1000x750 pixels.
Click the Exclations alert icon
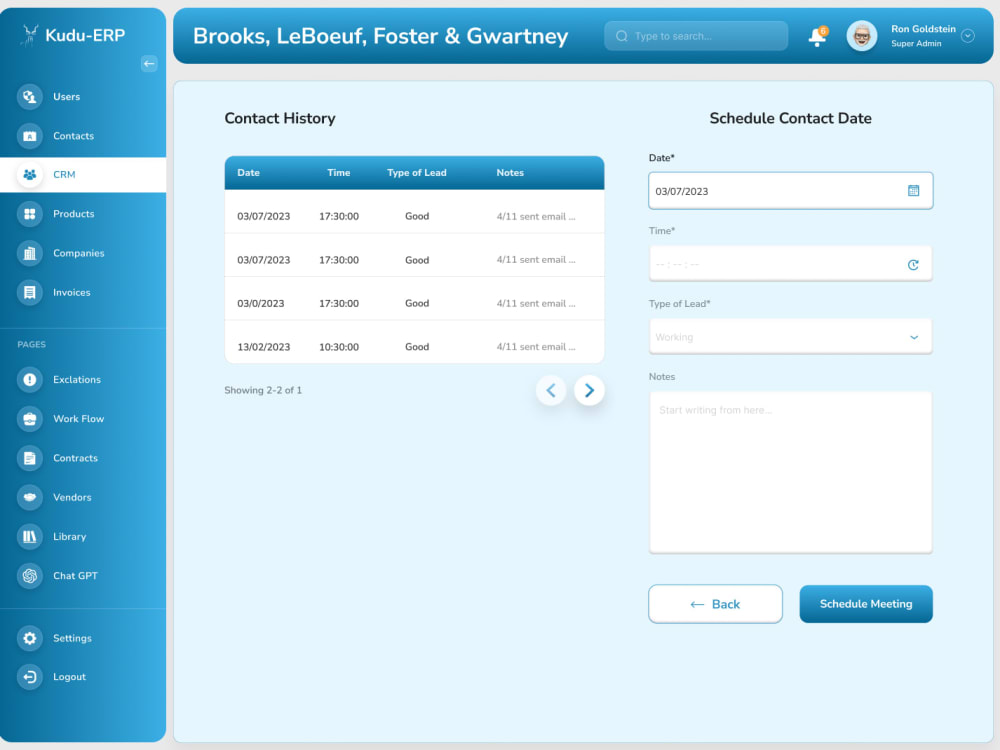(29, 379)
